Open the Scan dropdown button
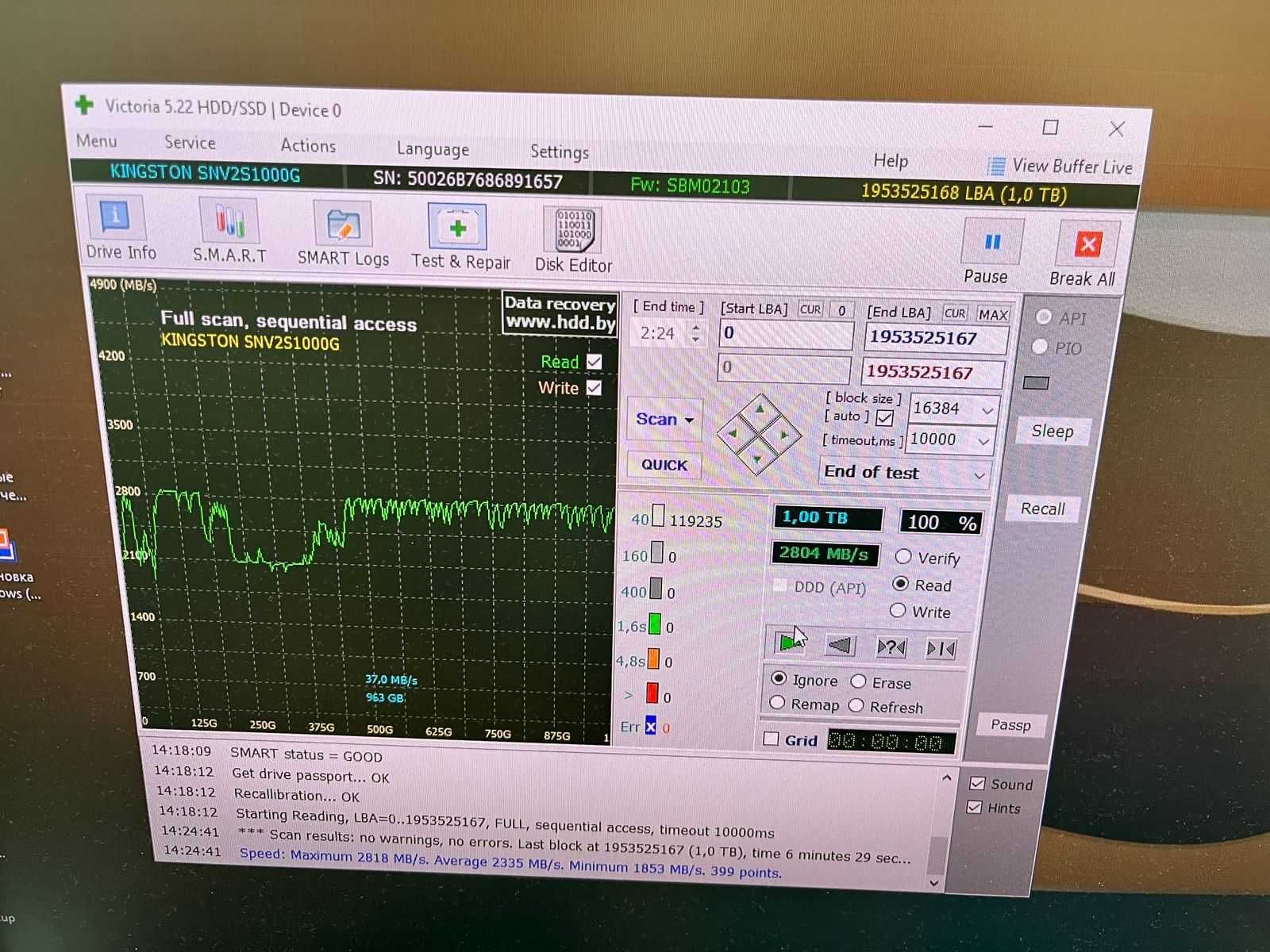 pyautogui.click(x=664, y=419)
